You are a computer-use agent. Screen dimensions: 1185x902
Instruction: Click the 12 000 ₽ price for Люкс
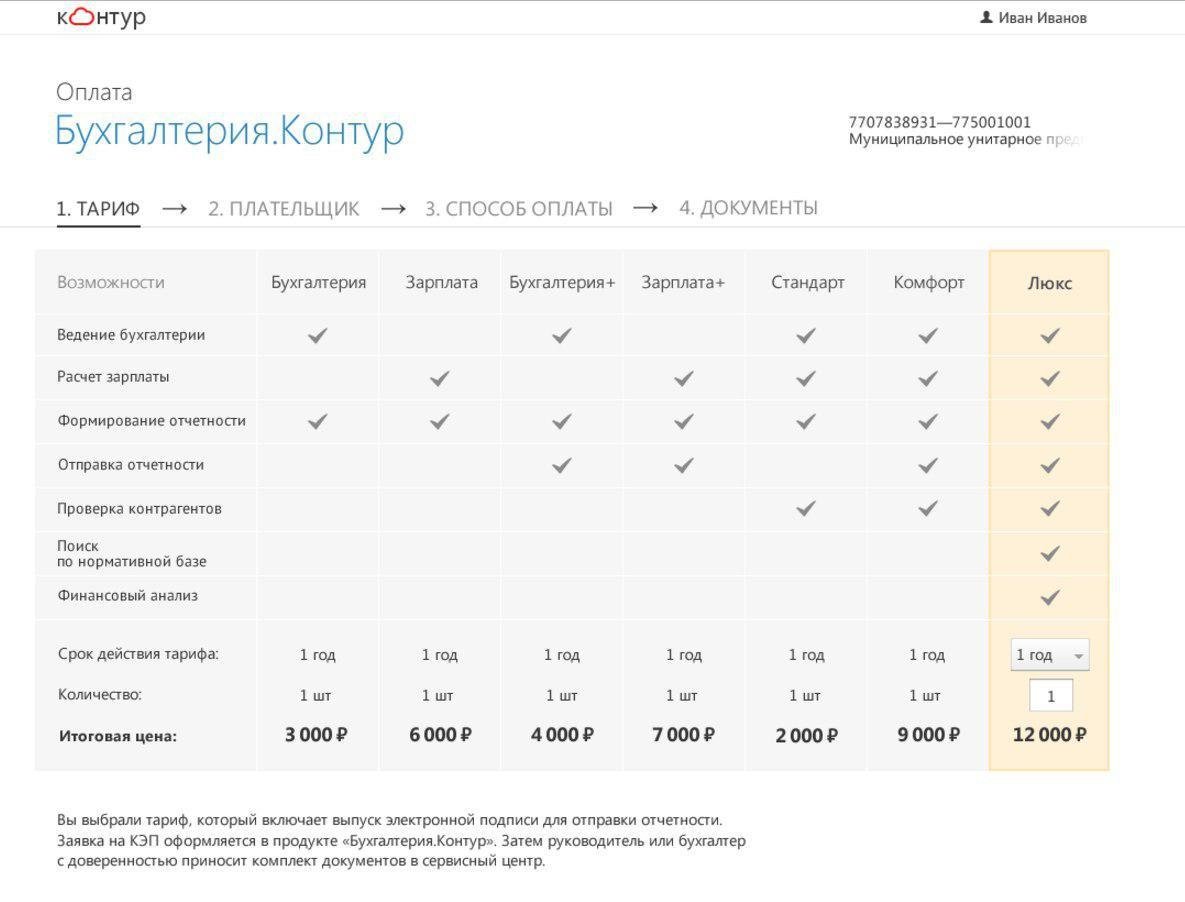1050,734
